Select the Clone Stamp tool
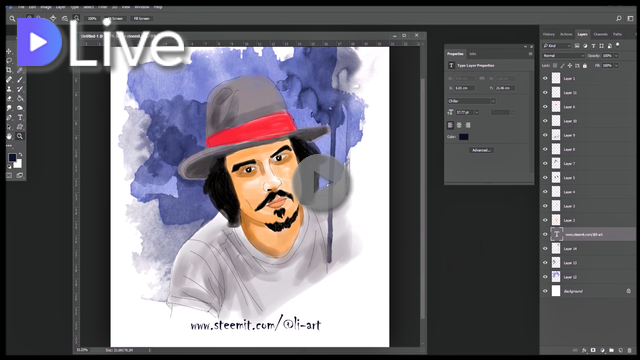This screenshot has width=640, height=360. click(x=9, y=89)
